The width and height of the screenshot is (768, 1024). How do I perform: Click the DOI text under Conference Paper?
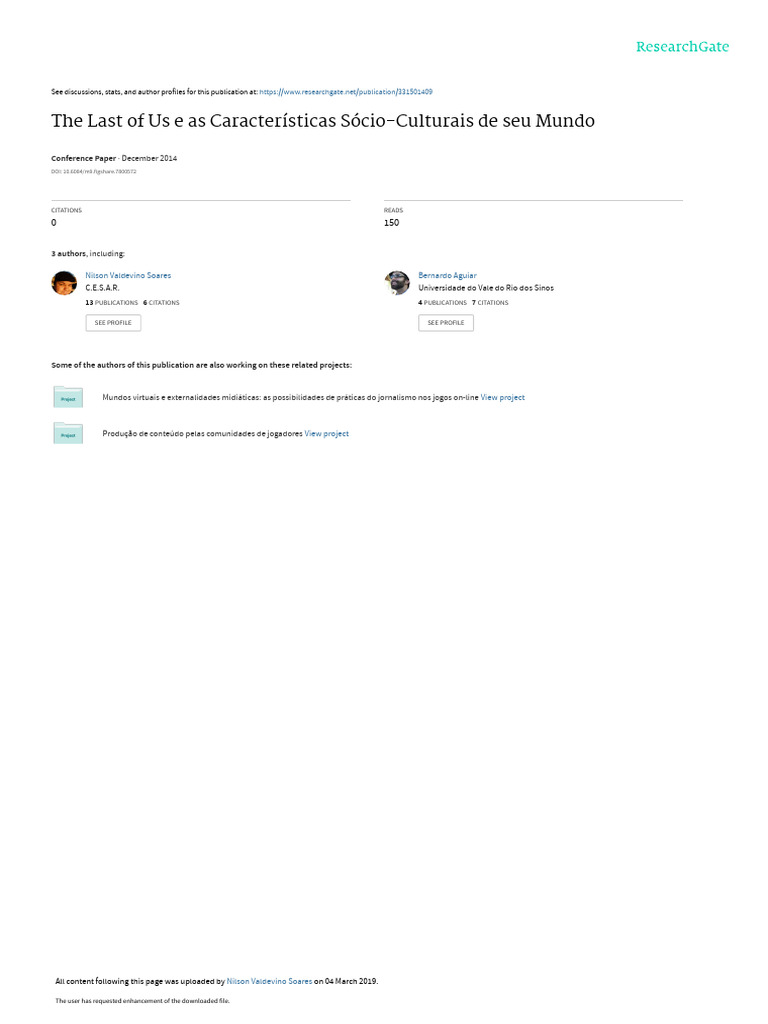(x=93, y=172)
